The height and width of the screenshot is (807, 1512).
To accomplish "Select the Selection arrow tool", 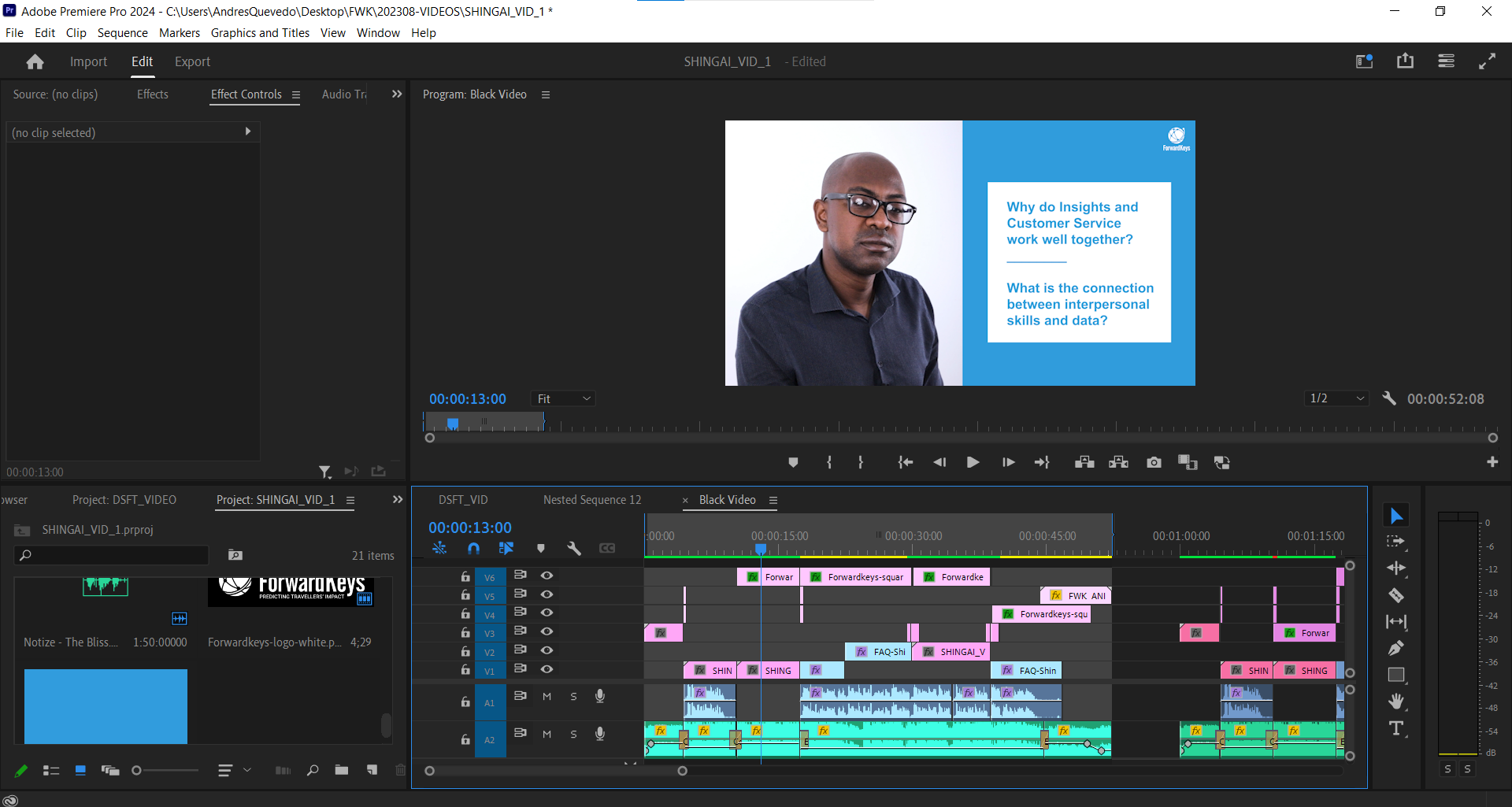I will click(x=1396, y=516).
